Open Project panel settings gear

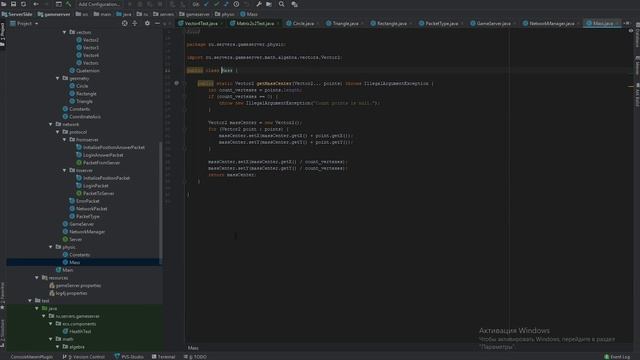click(x=147, y=24)
